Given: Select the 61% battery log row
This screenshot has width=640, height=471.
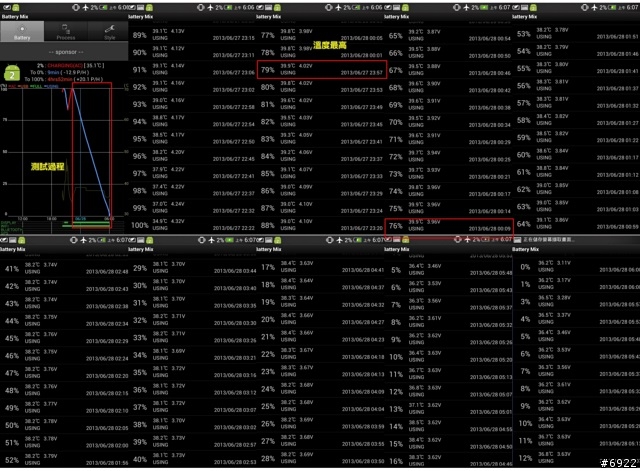Looking at the screenshot, I should (x=576, y=172).
